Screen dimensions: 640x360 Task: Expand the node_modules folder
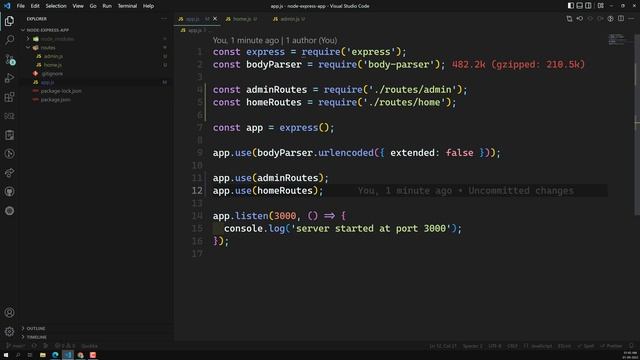pyautogui.click(x=96, y=39)
